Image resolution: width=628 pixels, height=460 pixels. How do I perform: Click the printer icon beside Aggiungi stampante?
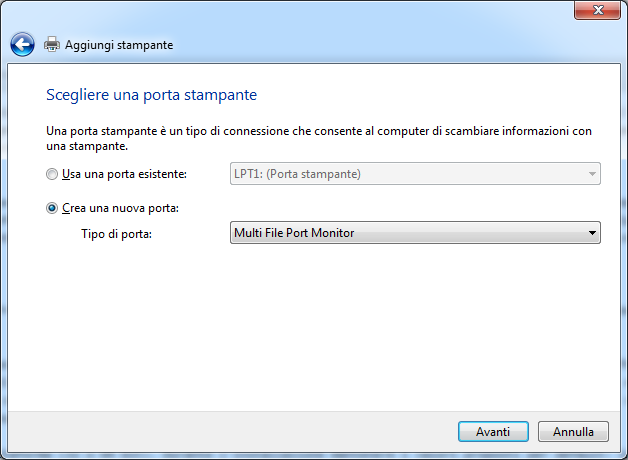tap(52, 45)
